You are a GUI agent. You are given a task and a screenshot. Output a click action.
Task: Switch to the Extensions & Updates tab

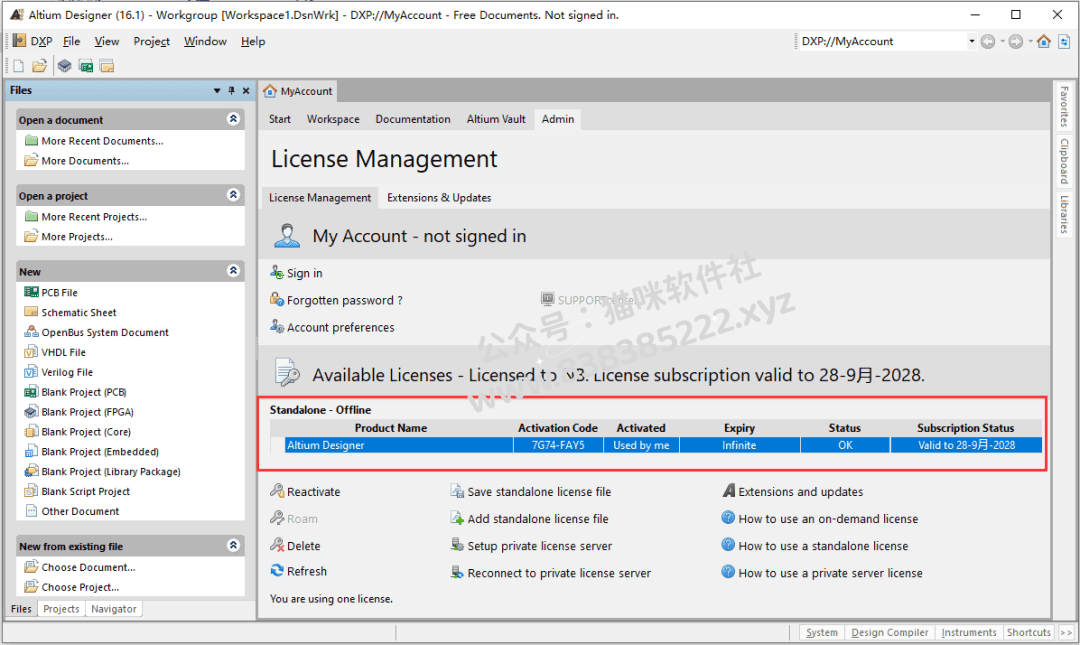click(439, 198)
